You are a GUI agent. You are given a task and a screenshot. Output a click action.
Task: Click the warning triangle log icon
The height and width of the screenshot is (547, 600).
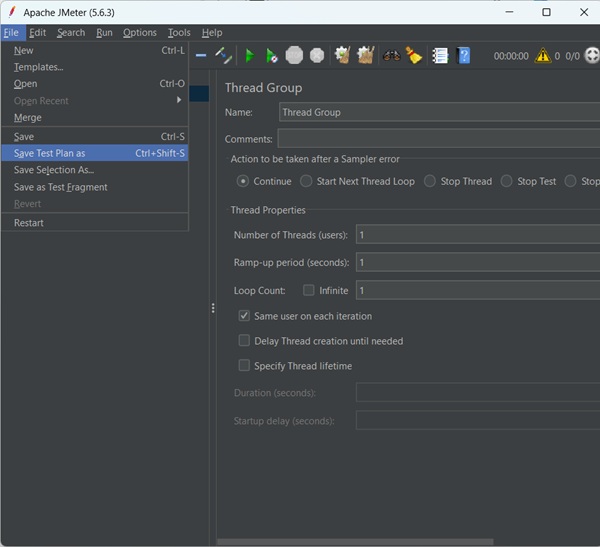pos(542,56)
